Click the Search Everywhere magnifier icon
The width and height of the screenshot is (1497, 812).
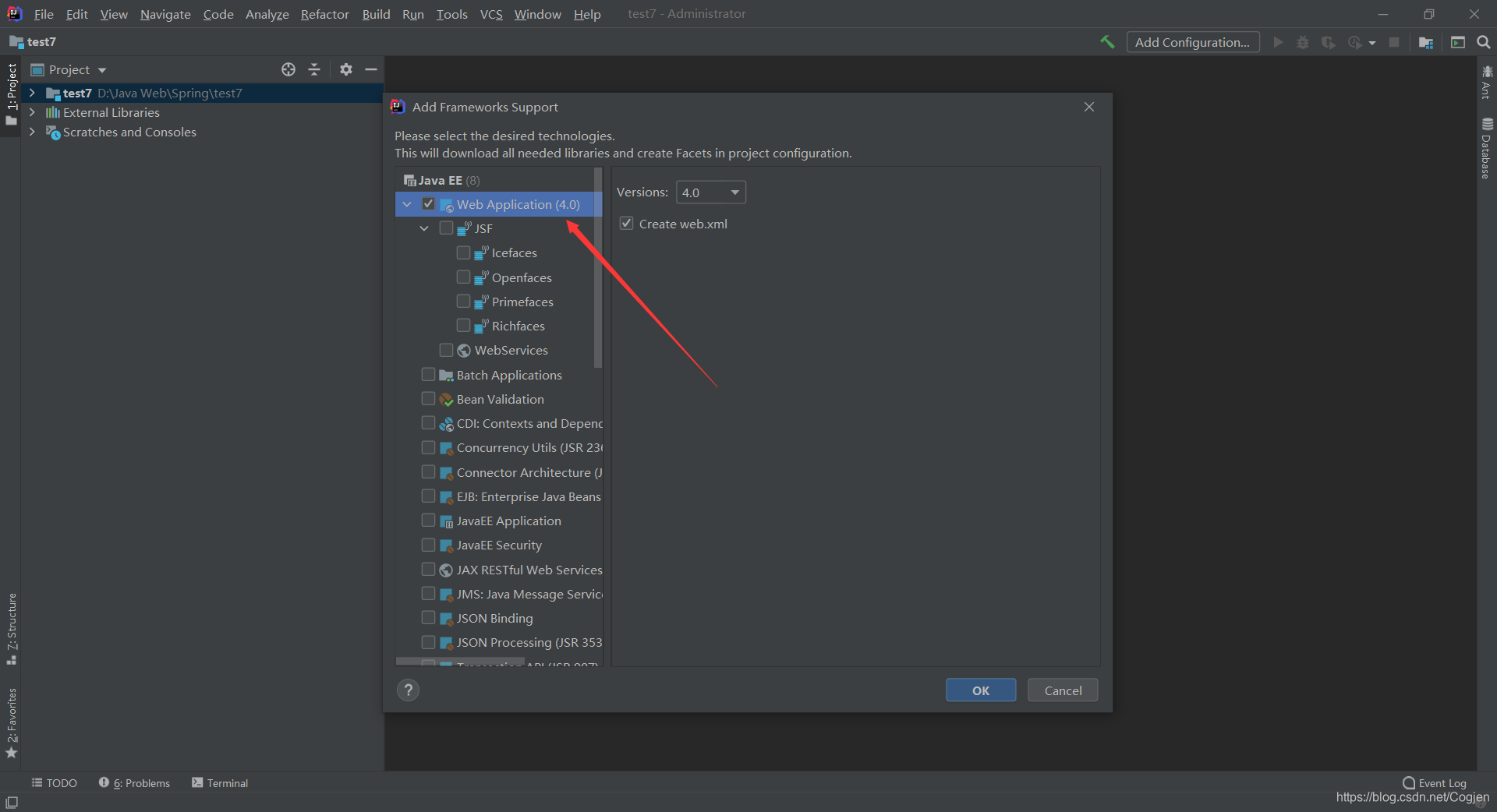click(x=1484, y=42)
